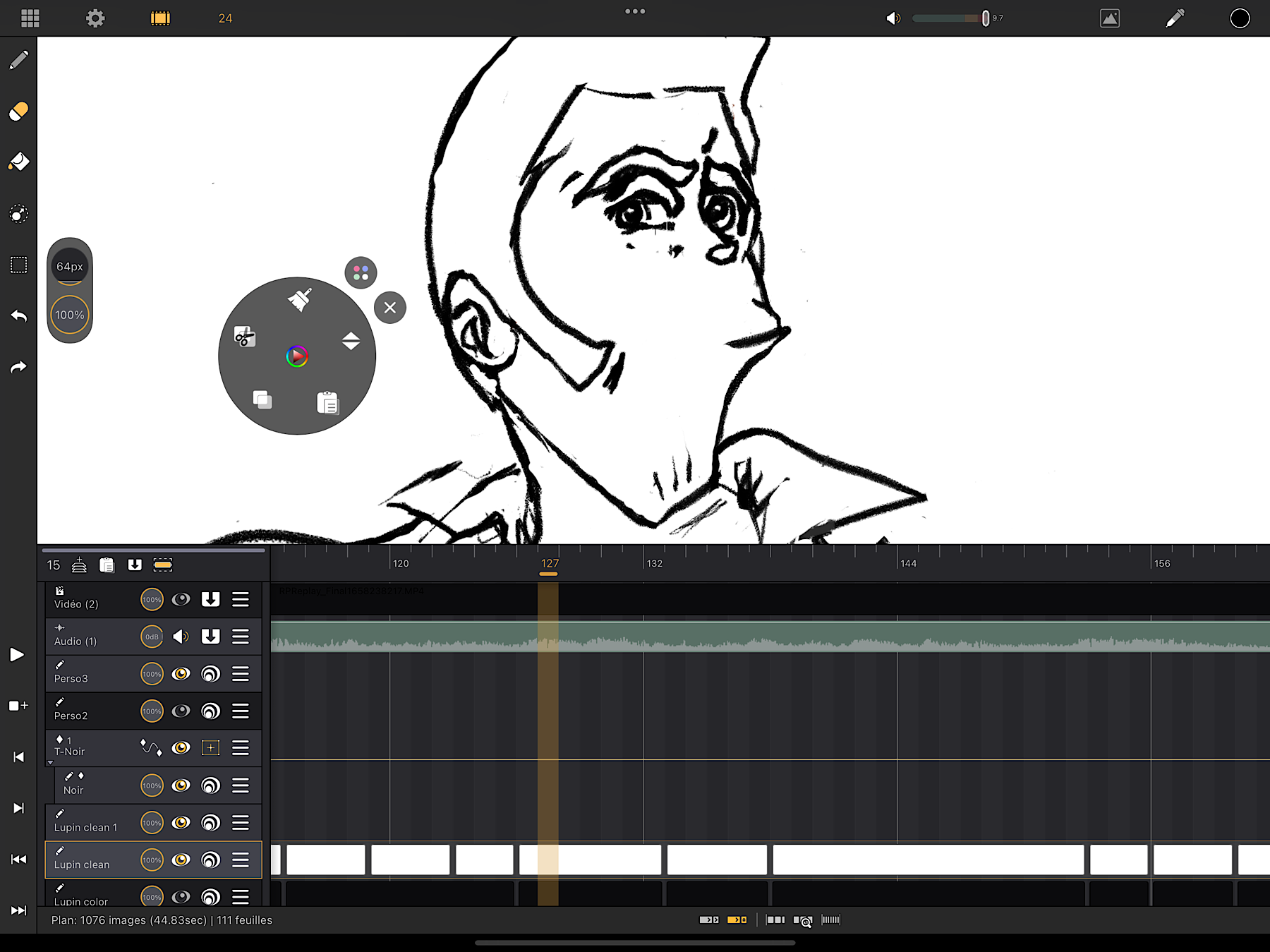Viewport: 1270px width, 952px height.
Task: Open the settings gear
Action: coord(95,18)
